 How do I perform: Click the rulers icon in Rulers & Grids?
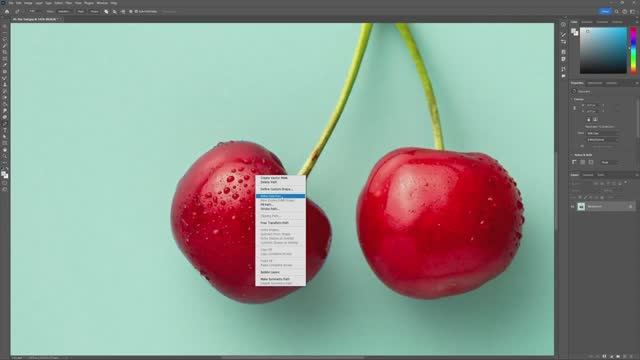click(573, 162)
